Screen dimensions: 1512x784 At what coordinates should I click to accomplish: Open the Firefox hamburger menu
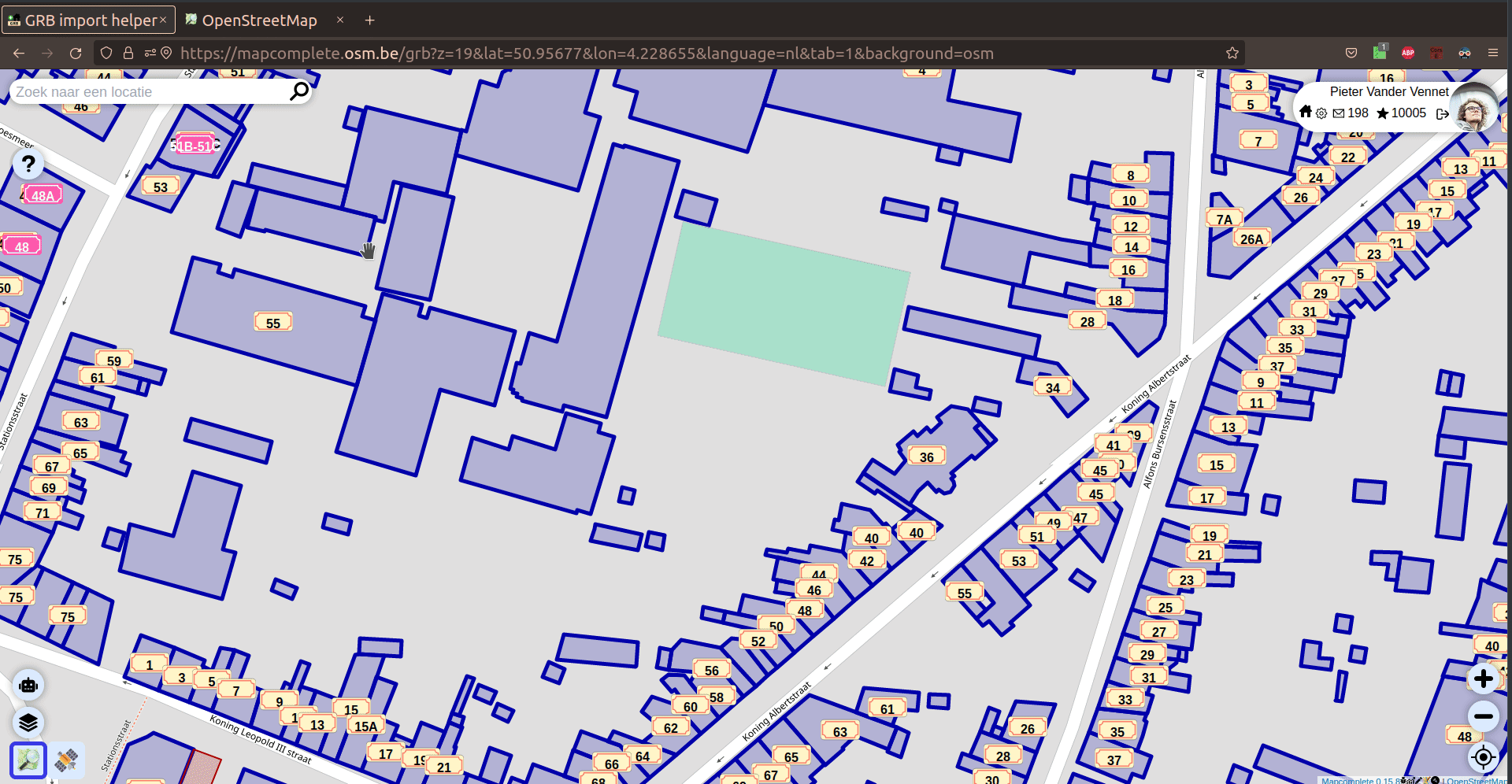tap(1492, 53)
